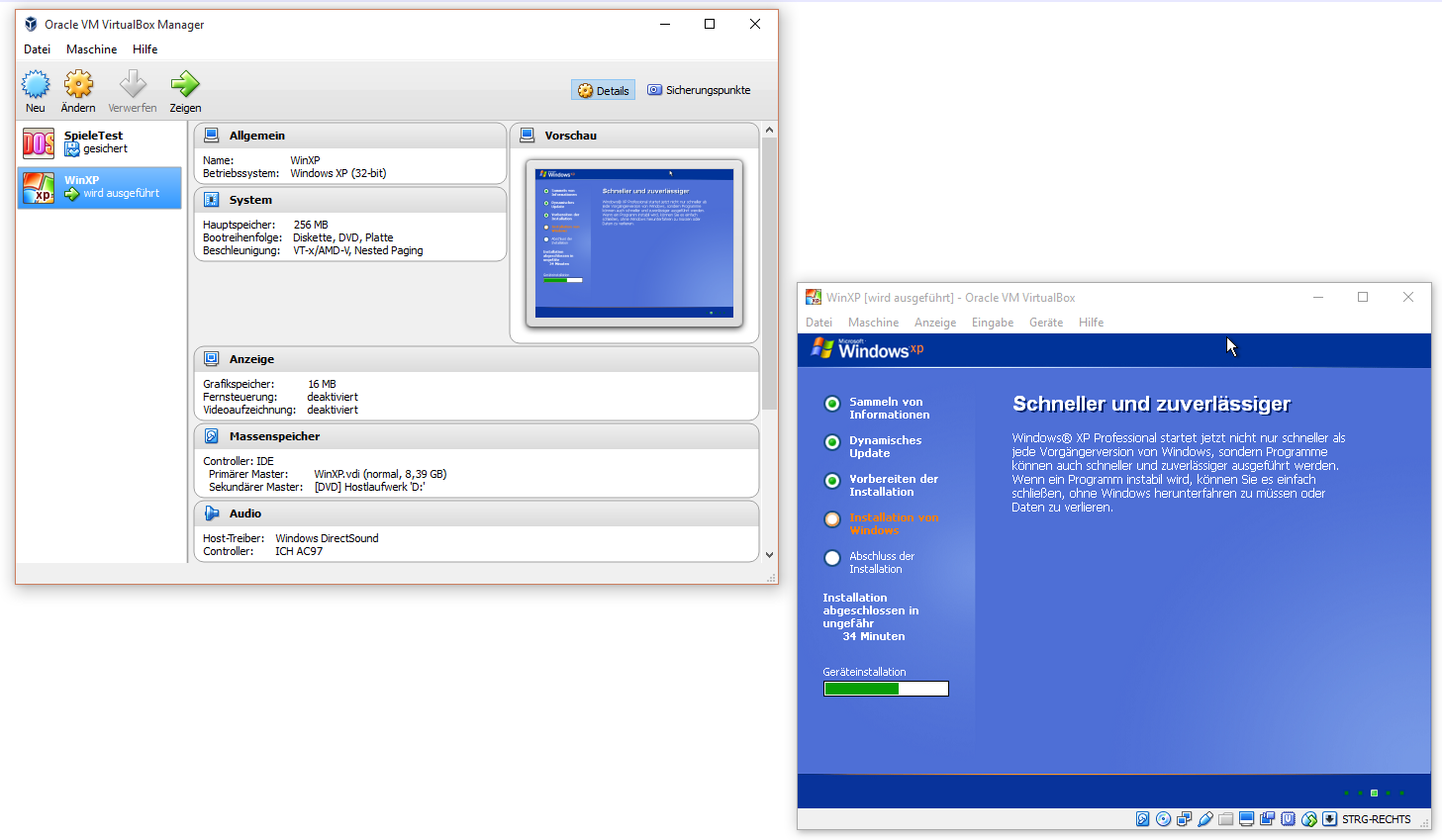Viewport: 1442px width, 840px height.
Task: Click the shared folders status icon
Action: (x=1225, y=819)
